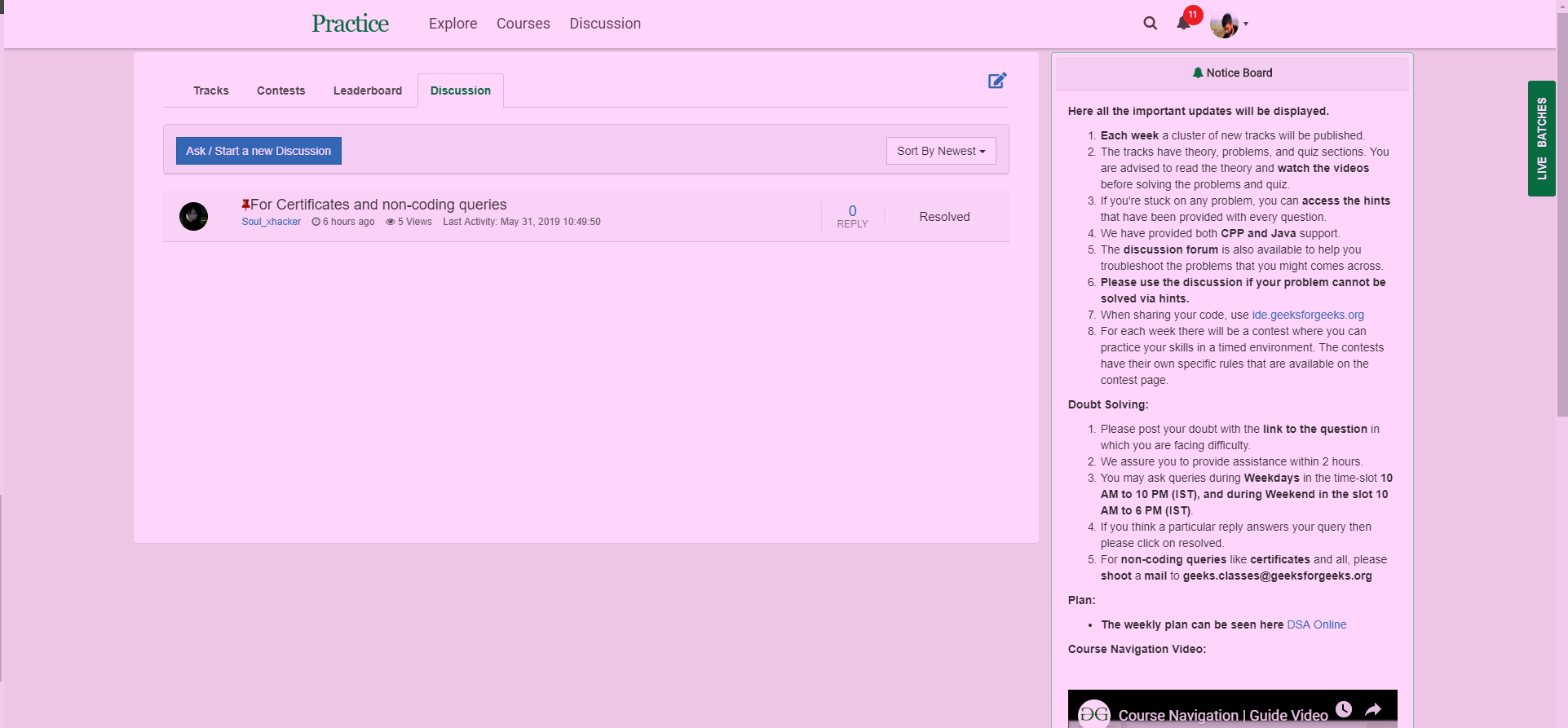
Task: Open the ide.geeksforgeeks.org link
Action: (x=1308, y=315)
